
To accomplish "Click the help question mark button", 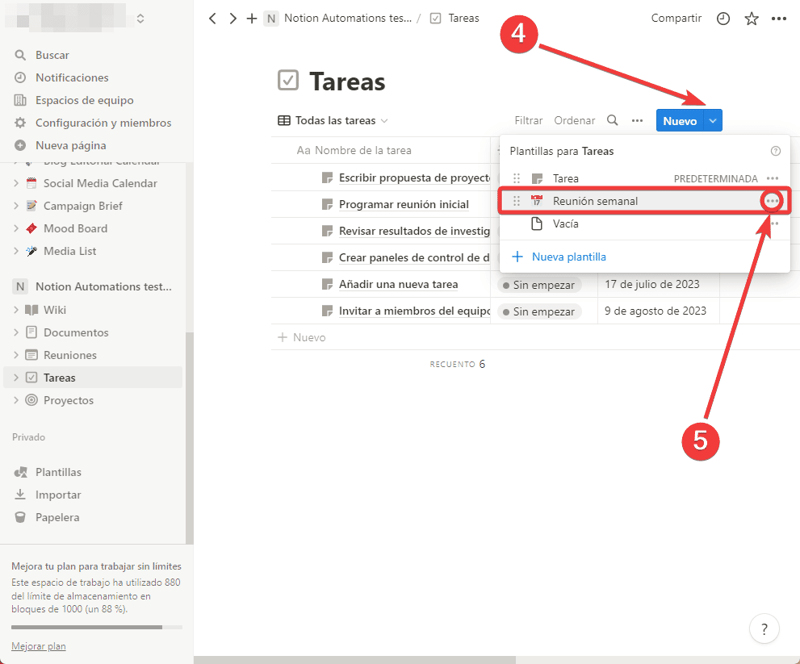I will 764,629.
